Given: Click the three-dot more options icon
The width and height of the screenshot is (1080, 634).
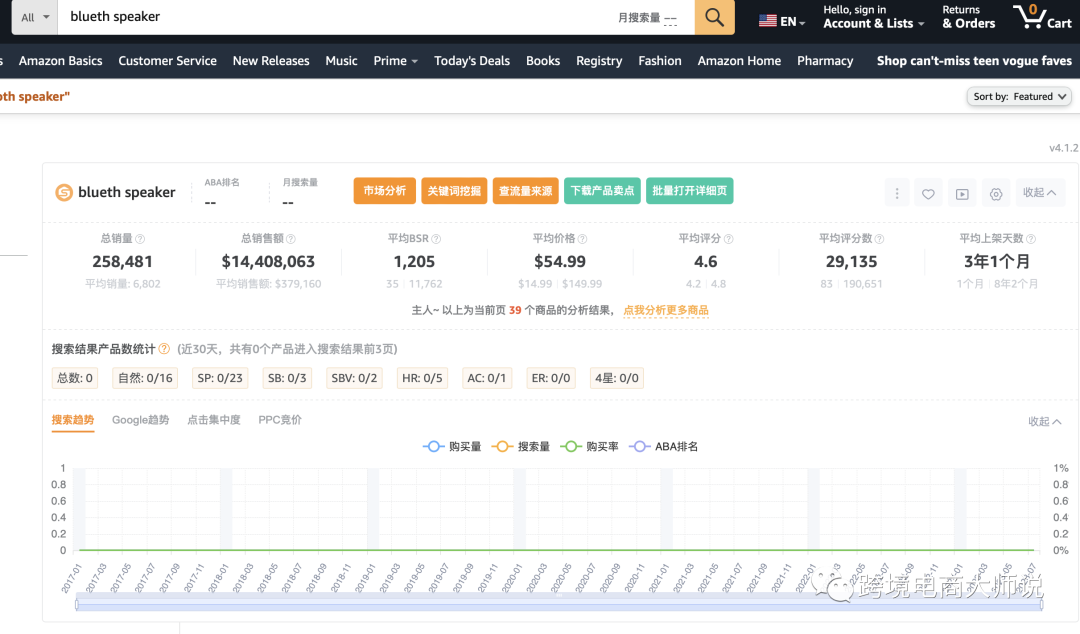Looking at the screenshot, I should coord(897,194).
